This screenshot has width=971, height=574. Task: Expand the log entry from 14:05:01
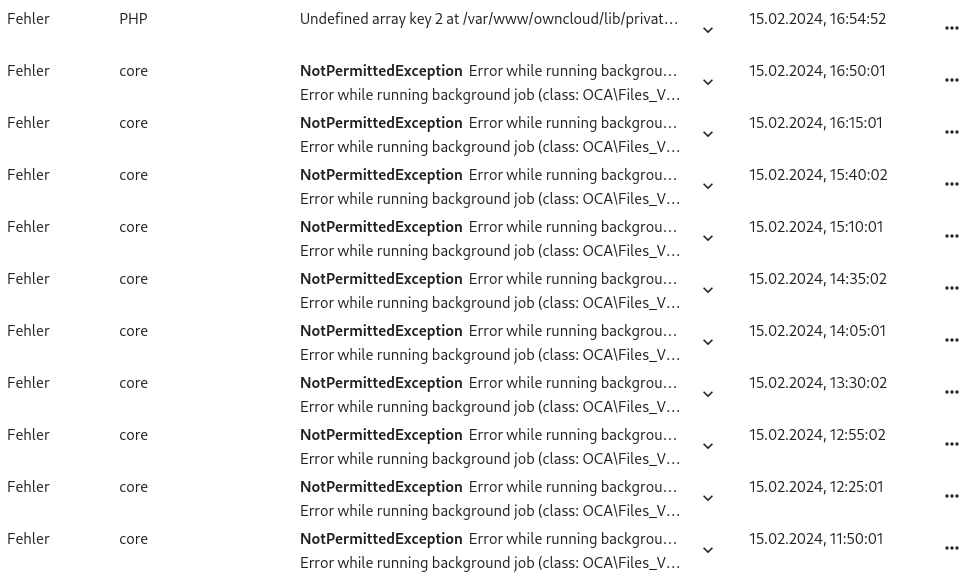click(x=708, y=342)
